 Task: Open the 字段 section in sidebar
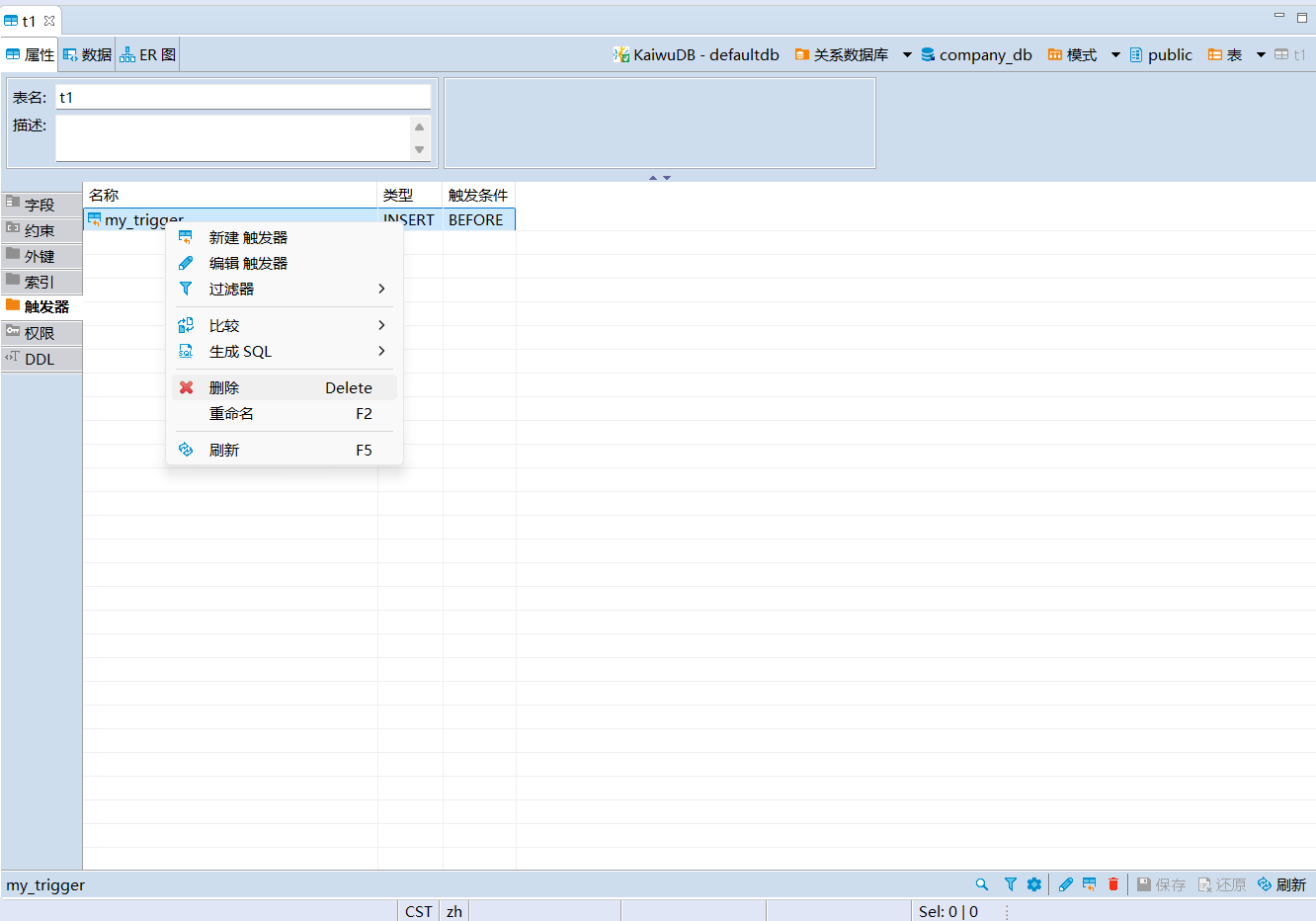pyautogui.click(x=41, y=205)
